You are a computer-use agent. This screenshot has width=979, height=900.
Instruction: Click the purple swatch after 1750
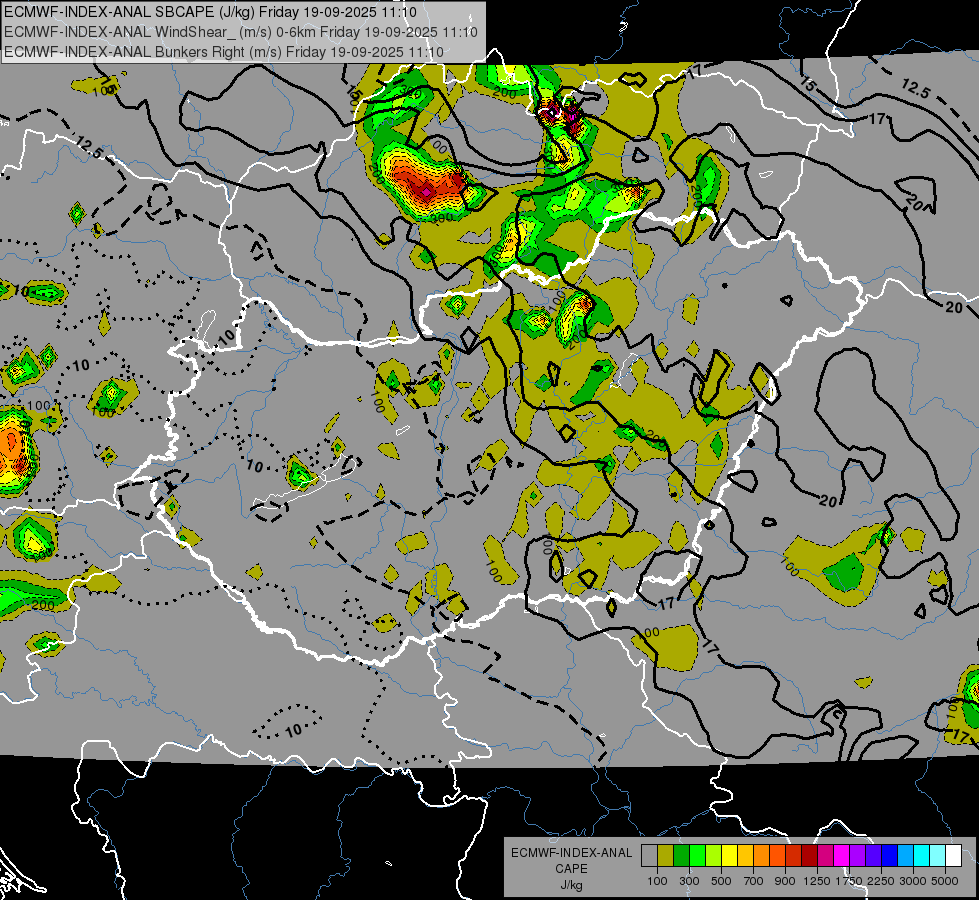pyautogui.click(x=858, y=856)
